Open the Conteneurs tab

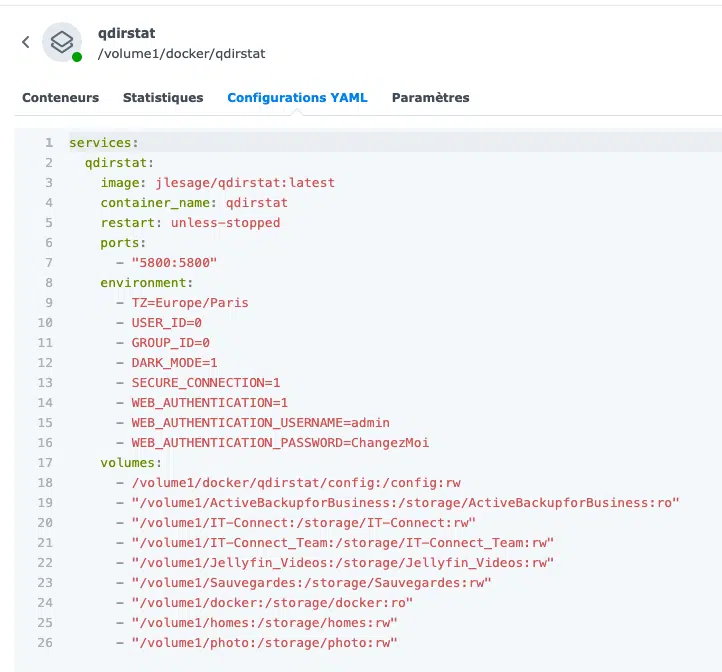point(61,98)
